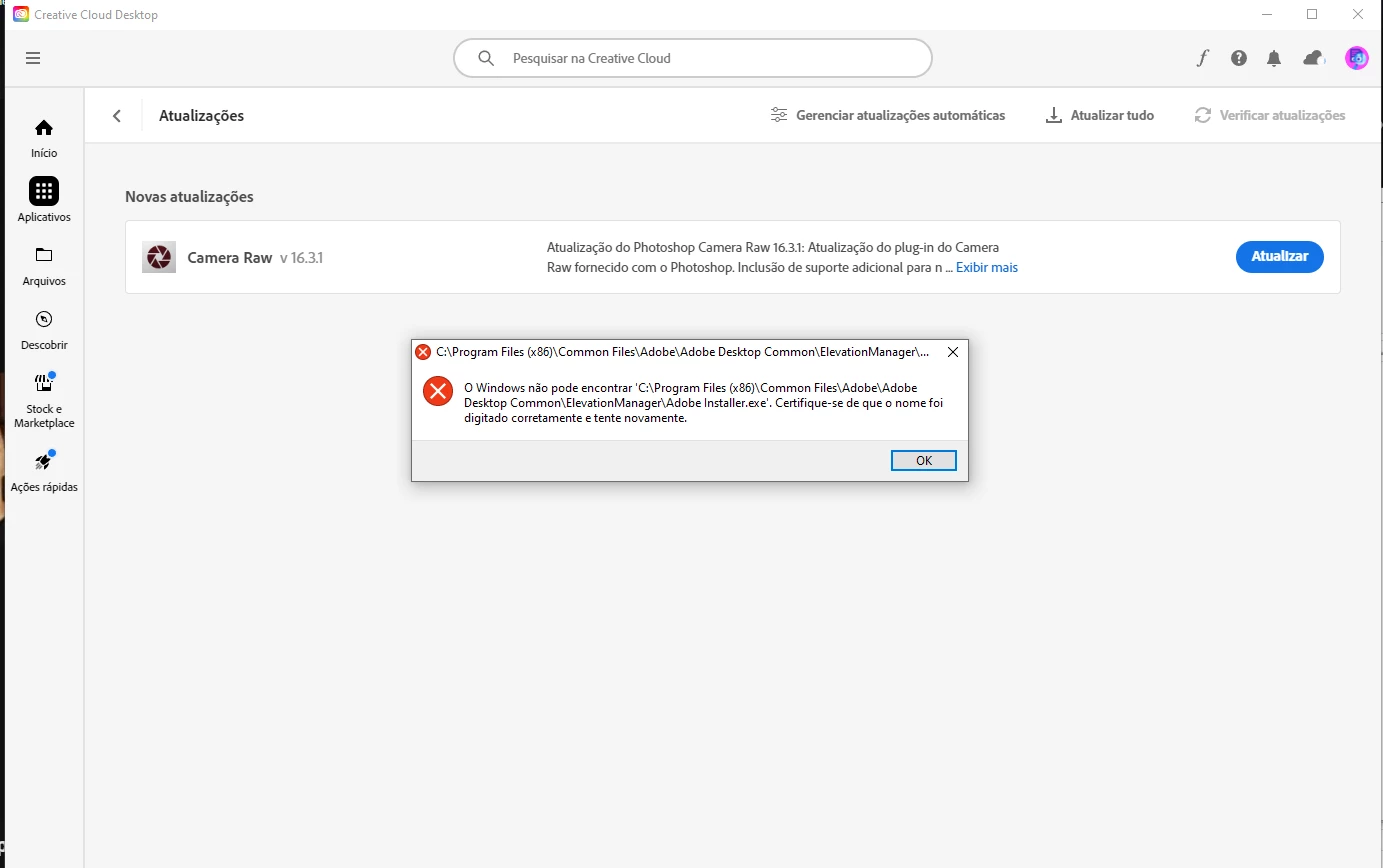This screenshot has width=1383, height=868.
Task: Click the v 16.3.1 version text
Action: [301, 258]
